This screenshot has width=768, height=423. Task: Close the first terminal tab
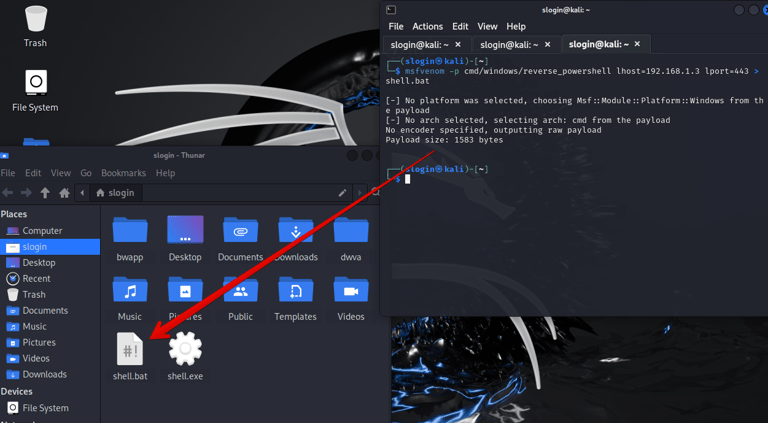coord(458,45)
